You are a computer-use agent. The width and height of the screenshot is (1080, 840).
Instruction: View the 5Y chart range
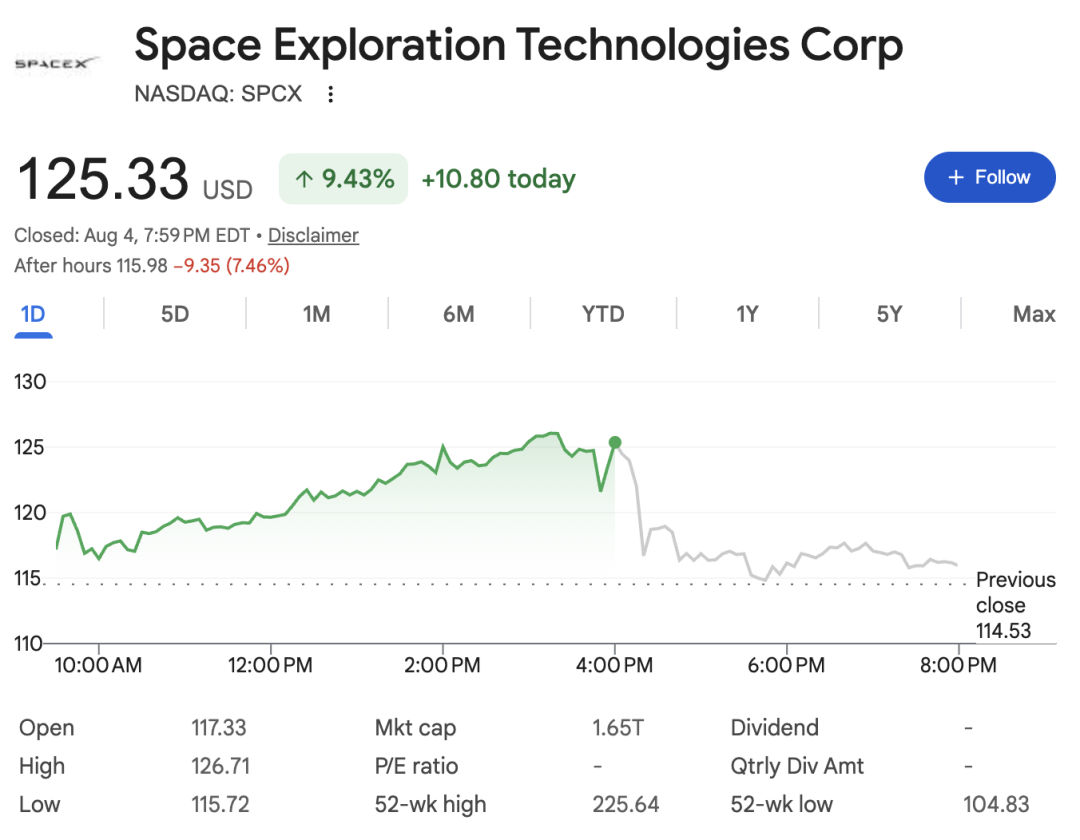(x=889, y=315)
